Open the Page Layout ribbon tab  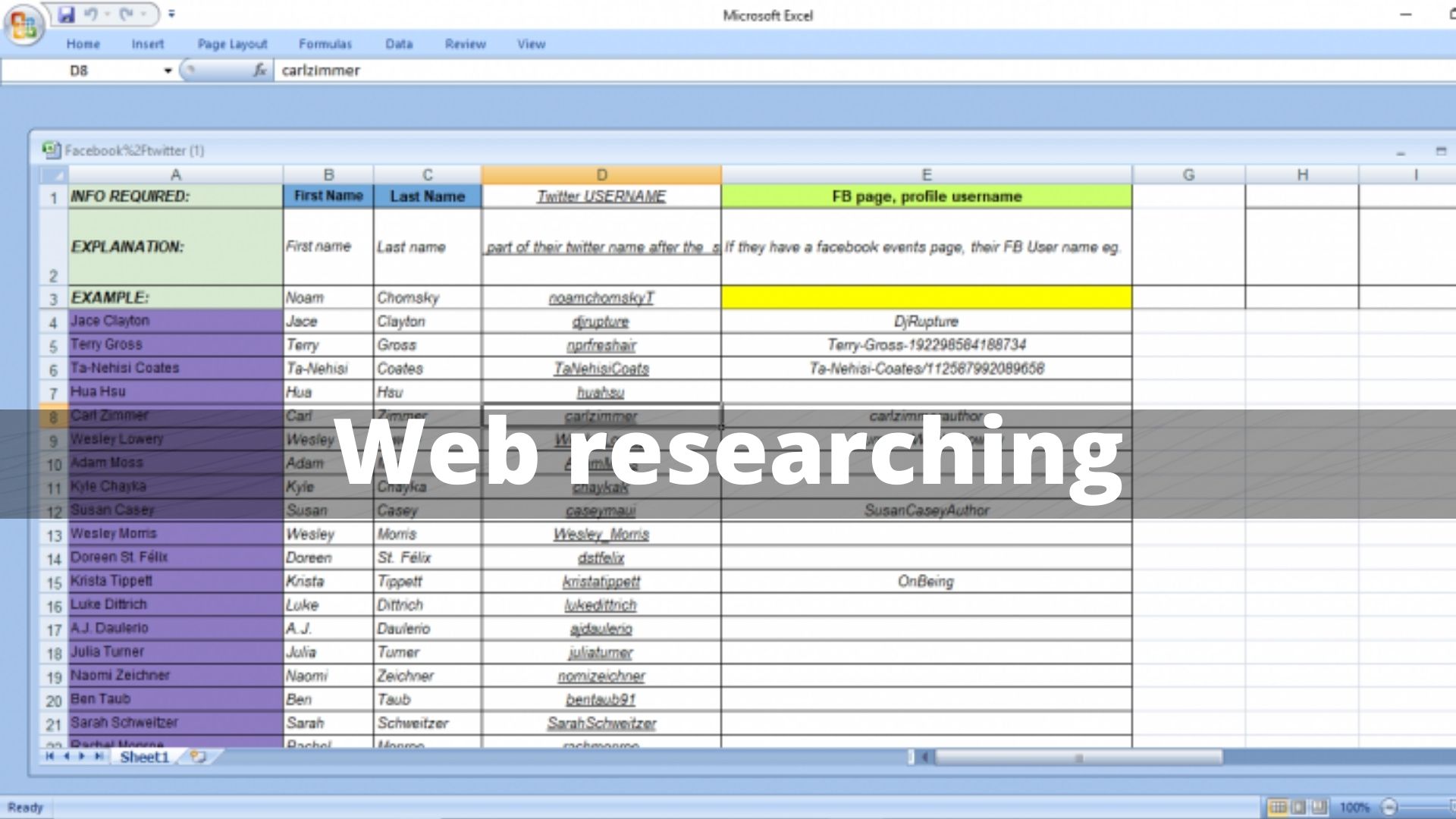232,44
